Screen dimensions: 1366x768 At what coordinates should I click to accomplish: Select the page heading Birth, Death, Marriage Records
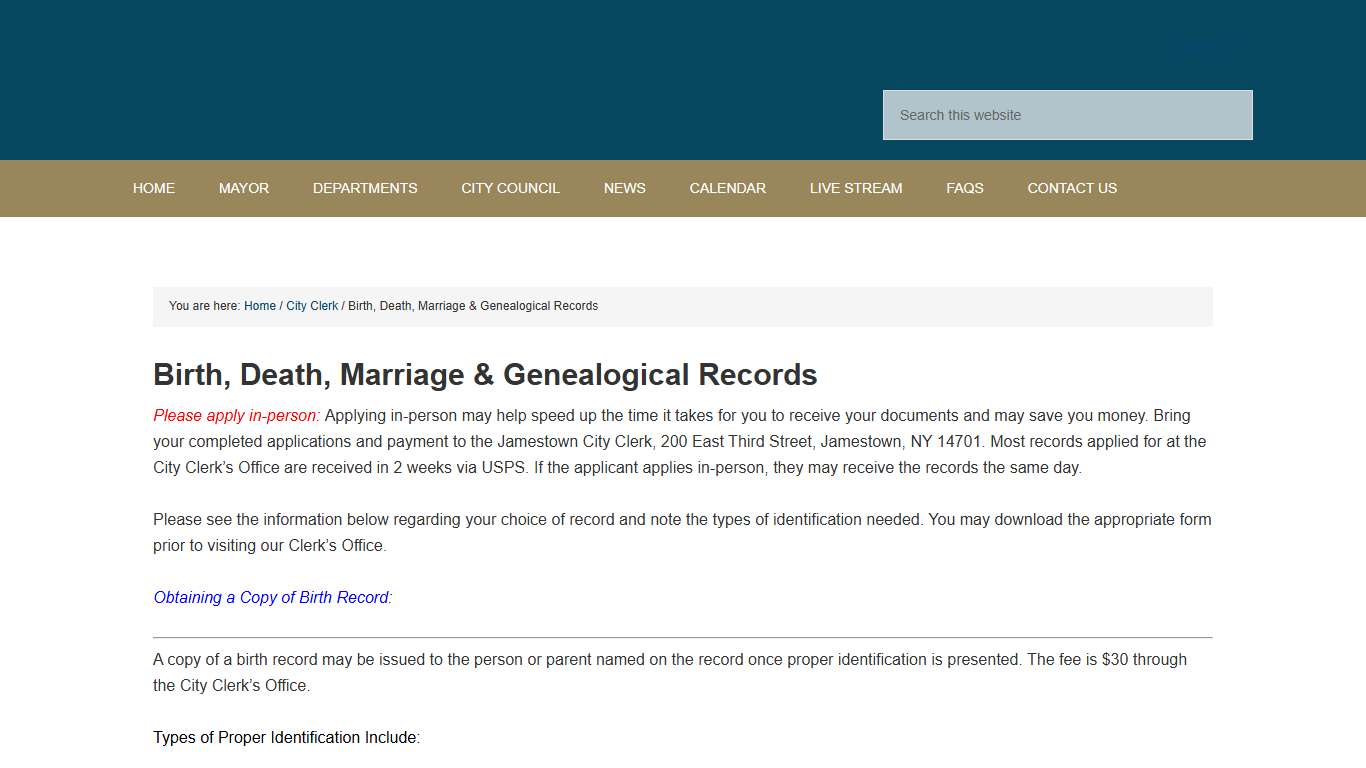point(484,374)
